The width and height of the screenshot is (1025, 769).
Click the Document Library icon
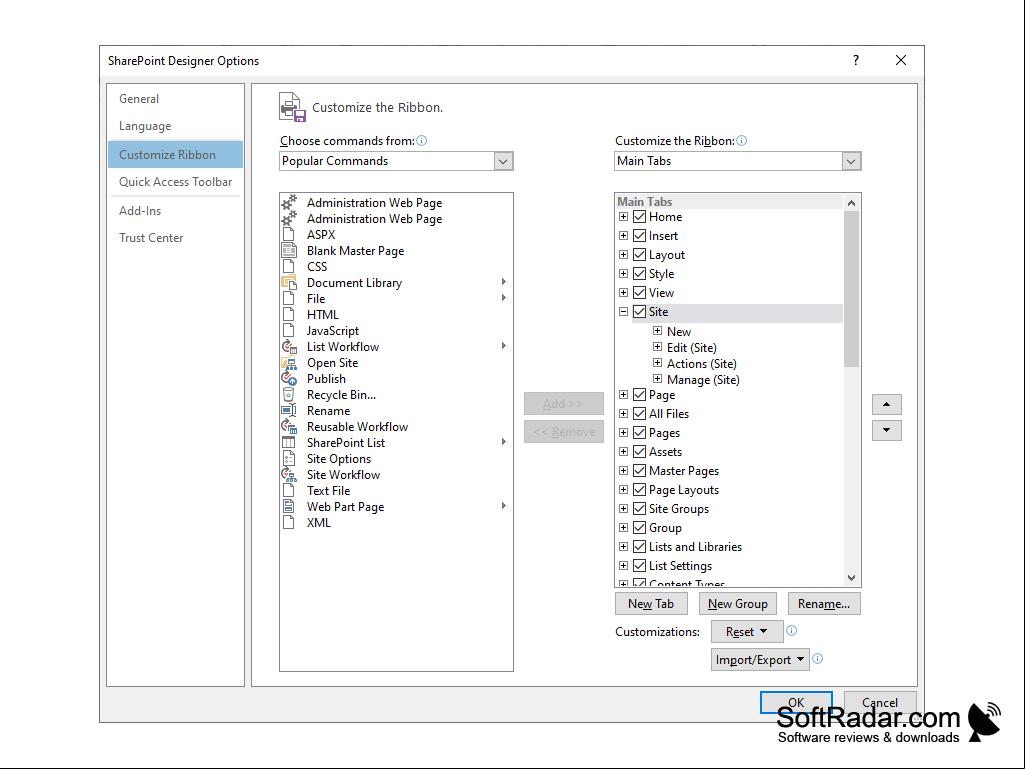pyautogui.click(x=289, y=282)
